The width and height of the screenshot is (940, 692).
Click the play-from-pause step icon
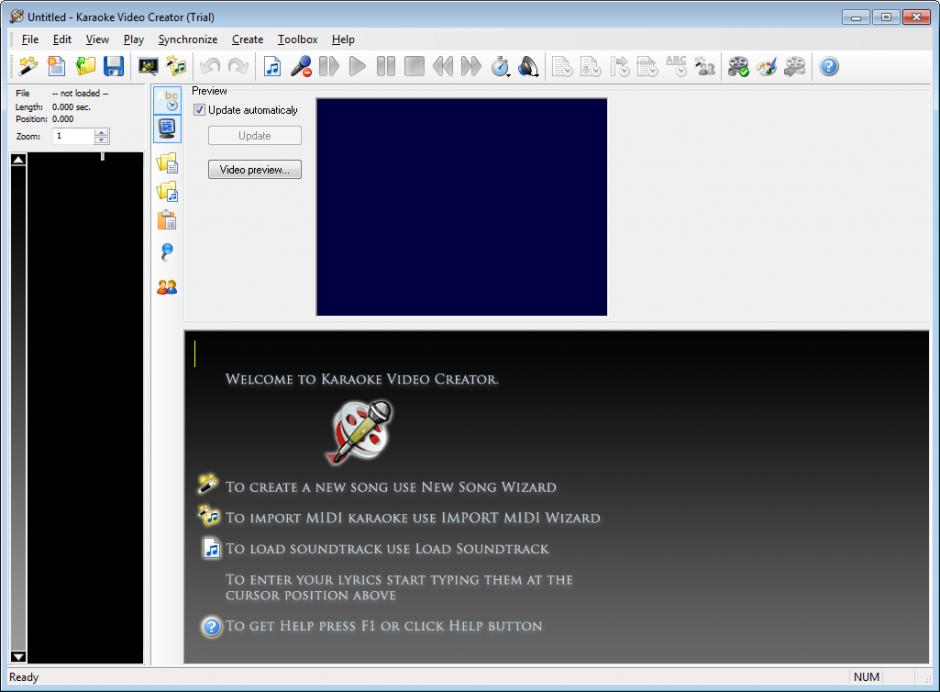(x=329, y=66)
